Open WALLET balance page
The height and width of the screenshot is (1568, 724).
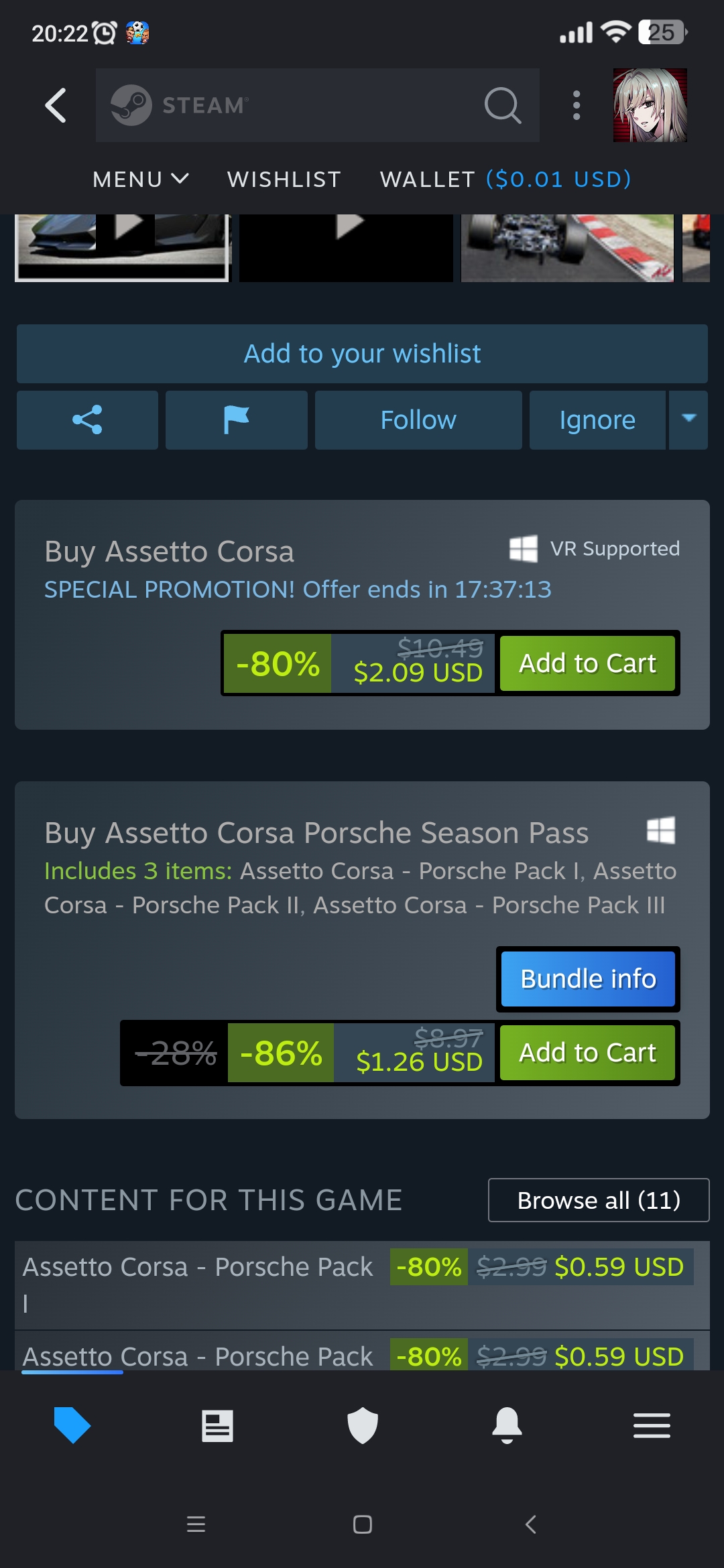click(505, 180)
